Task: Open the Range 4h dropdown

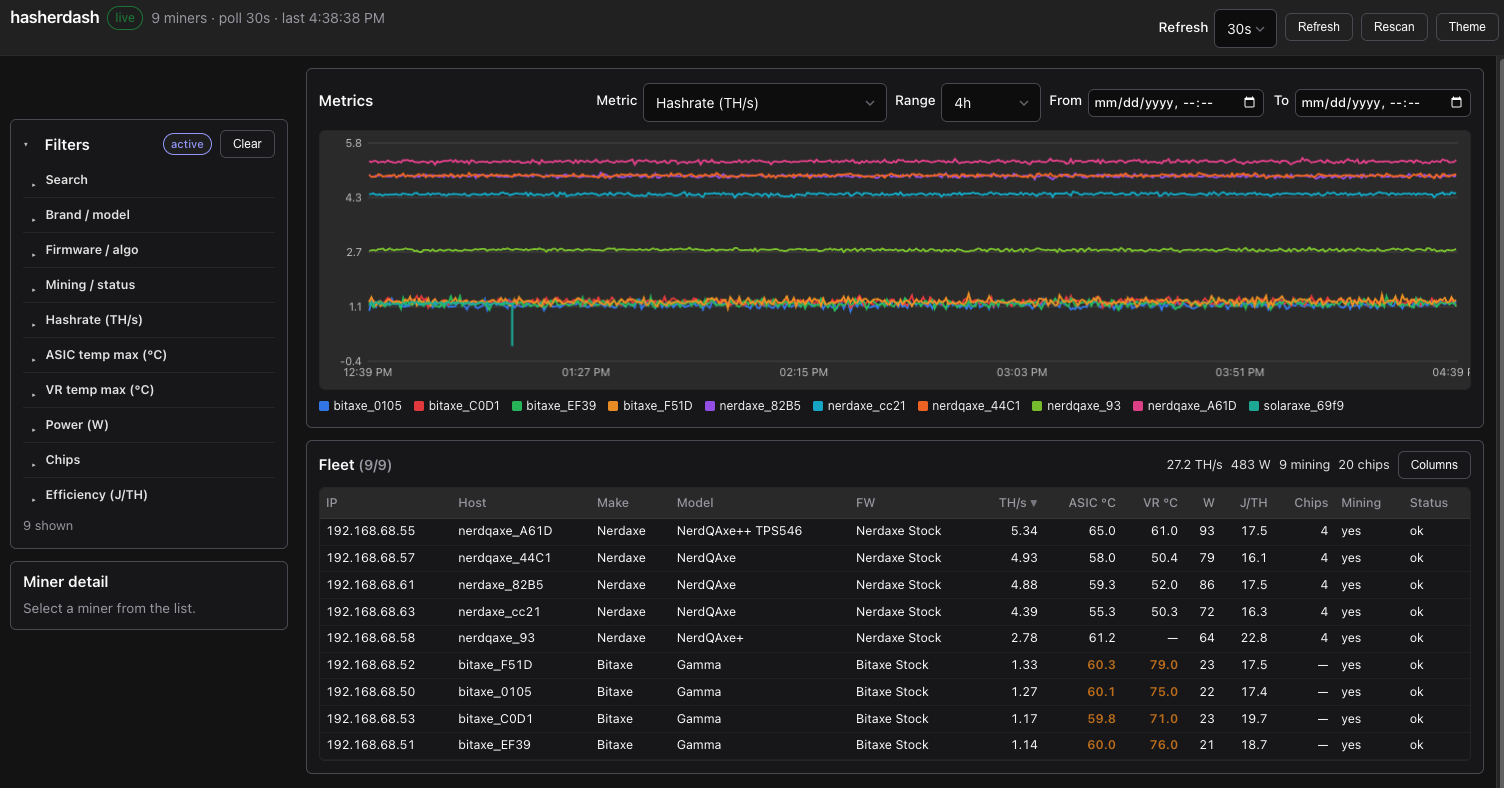Action: click(x=991, y=102)
